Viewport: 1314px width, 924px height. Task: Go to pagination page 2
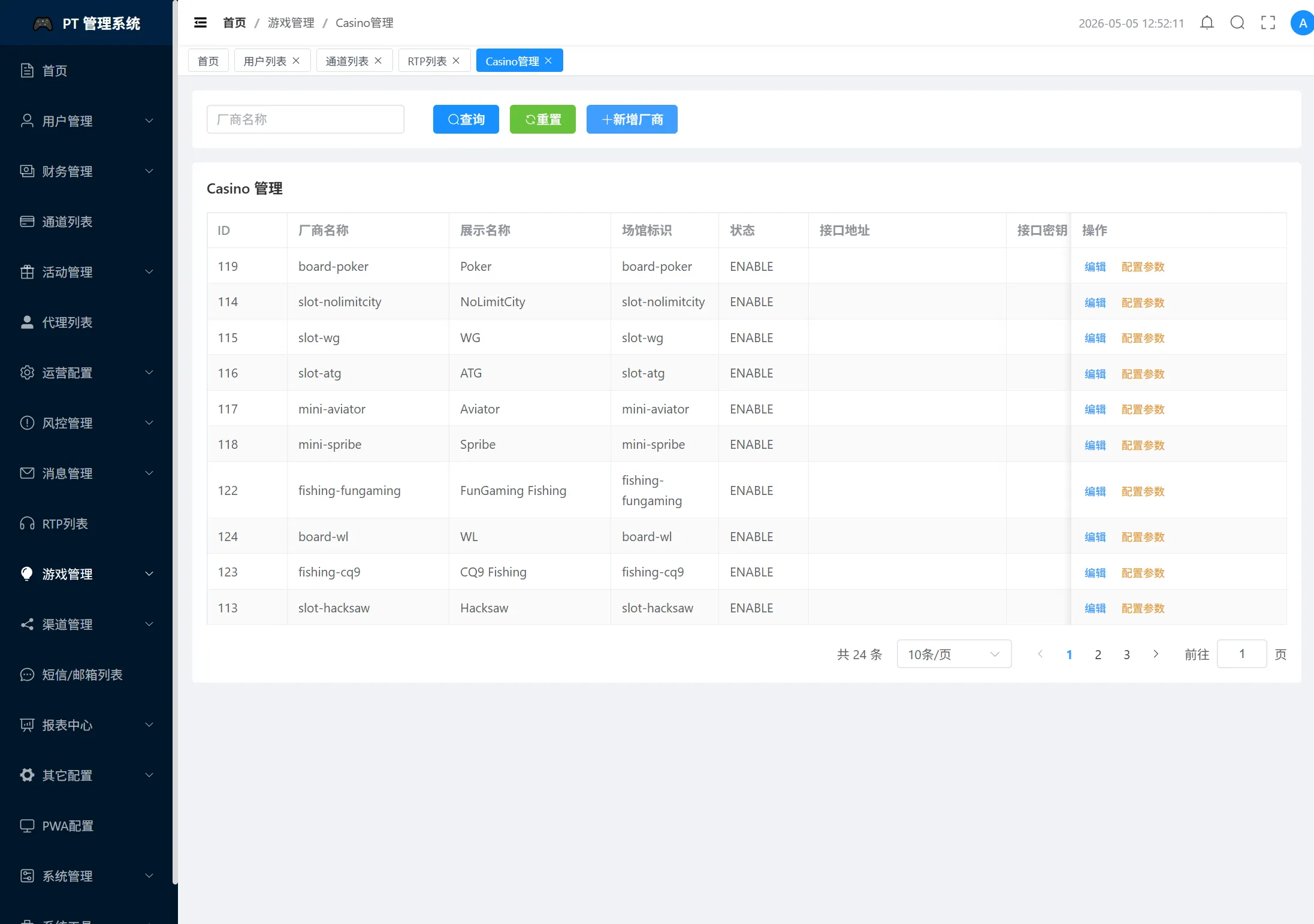click(x=1098, y=654)
